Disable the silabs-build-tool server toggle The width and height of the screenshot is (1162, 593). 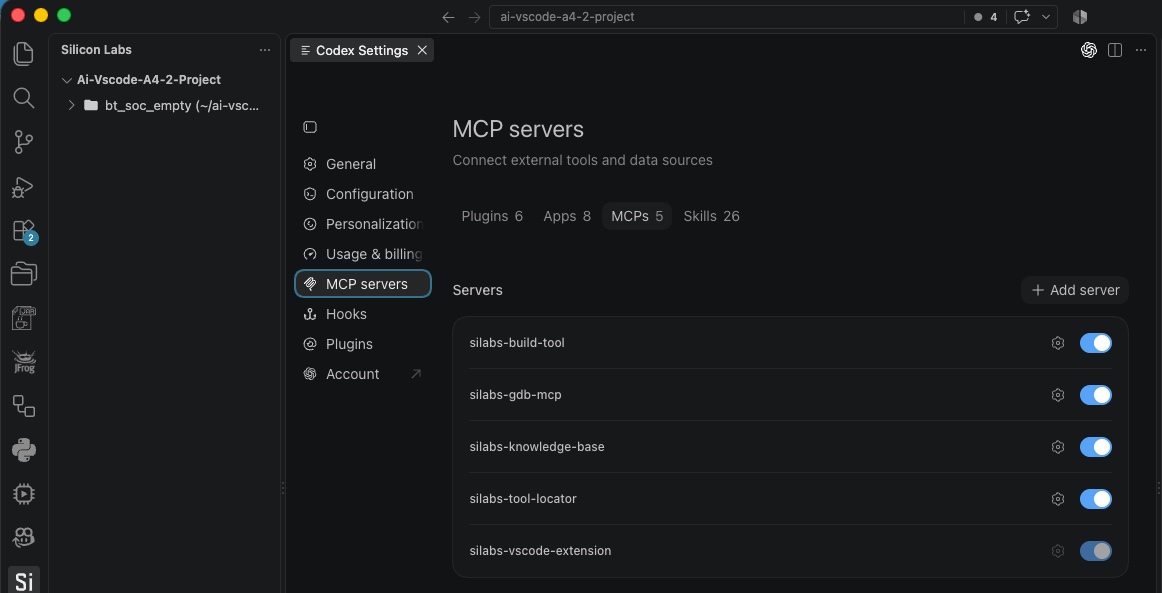pos(1095,342)
